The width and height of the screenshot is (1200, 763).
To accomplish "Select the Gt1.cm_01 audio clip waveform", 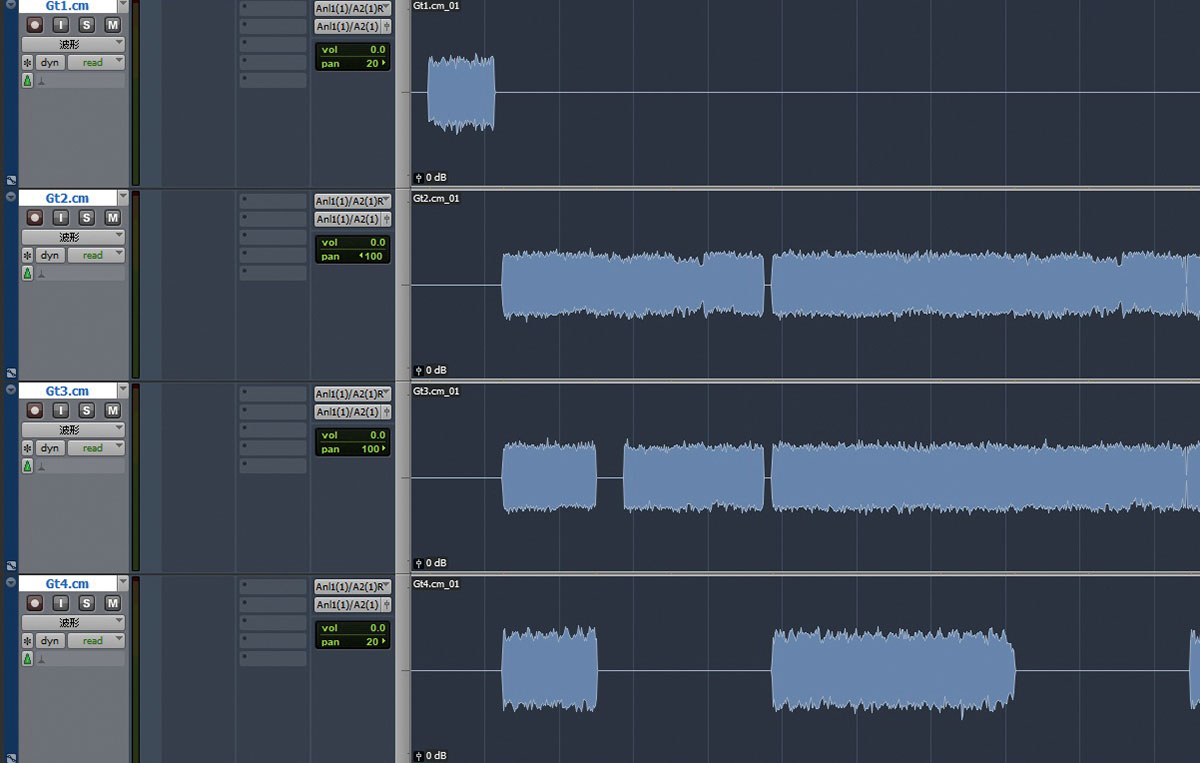I will pyautogui.click(x=461, y=93).
